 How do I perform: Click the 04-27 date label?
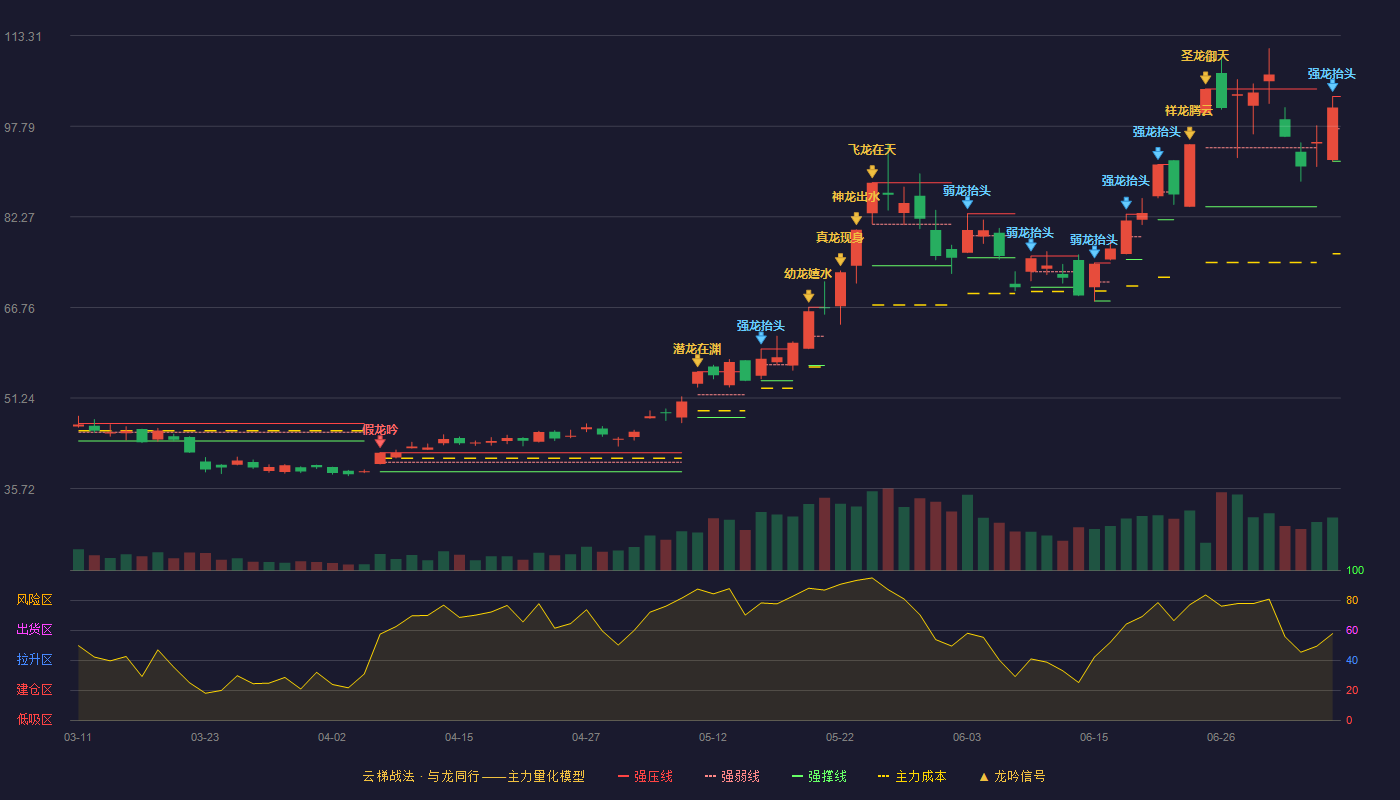tap(586, 737)
